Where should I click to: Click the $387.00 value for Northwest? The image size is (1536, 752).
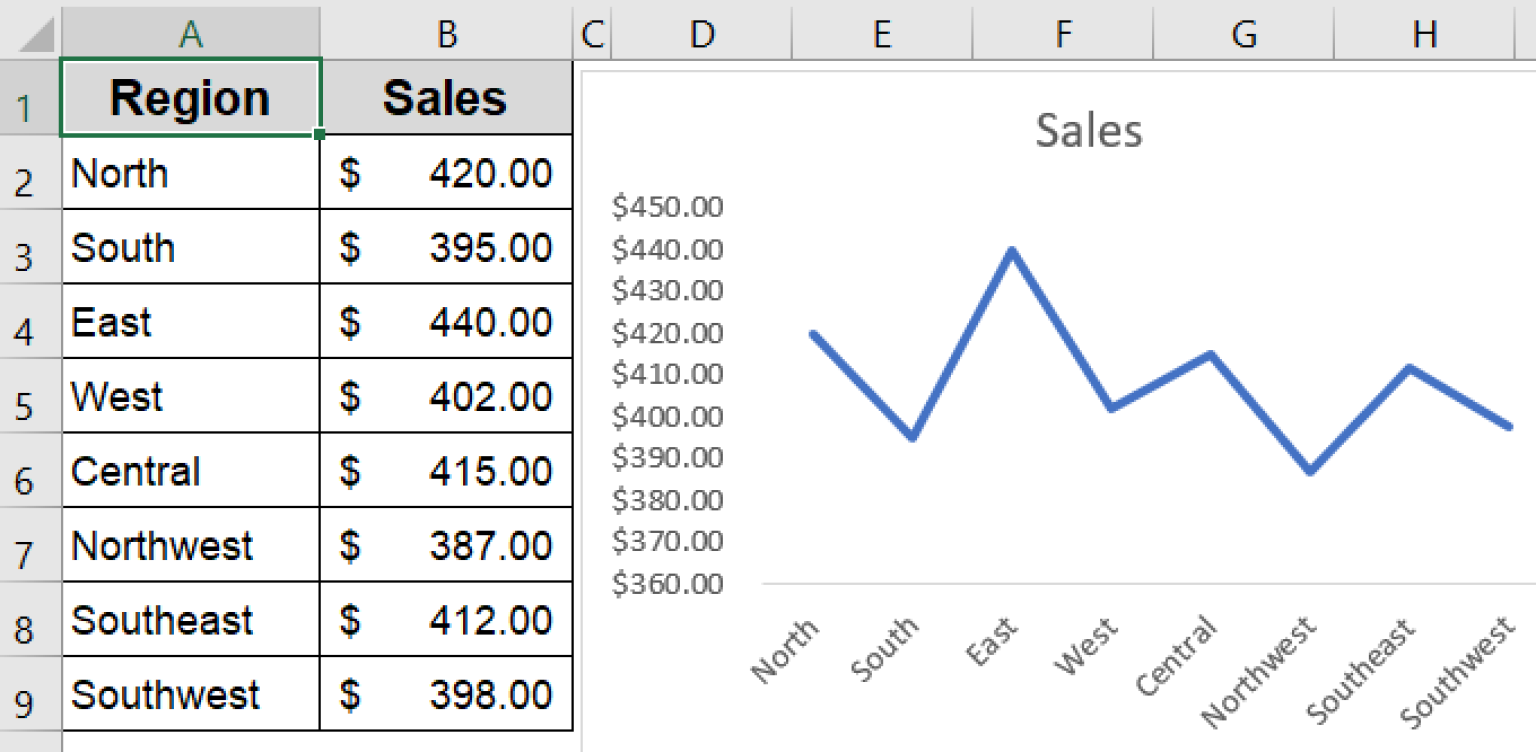pos(446,545)
